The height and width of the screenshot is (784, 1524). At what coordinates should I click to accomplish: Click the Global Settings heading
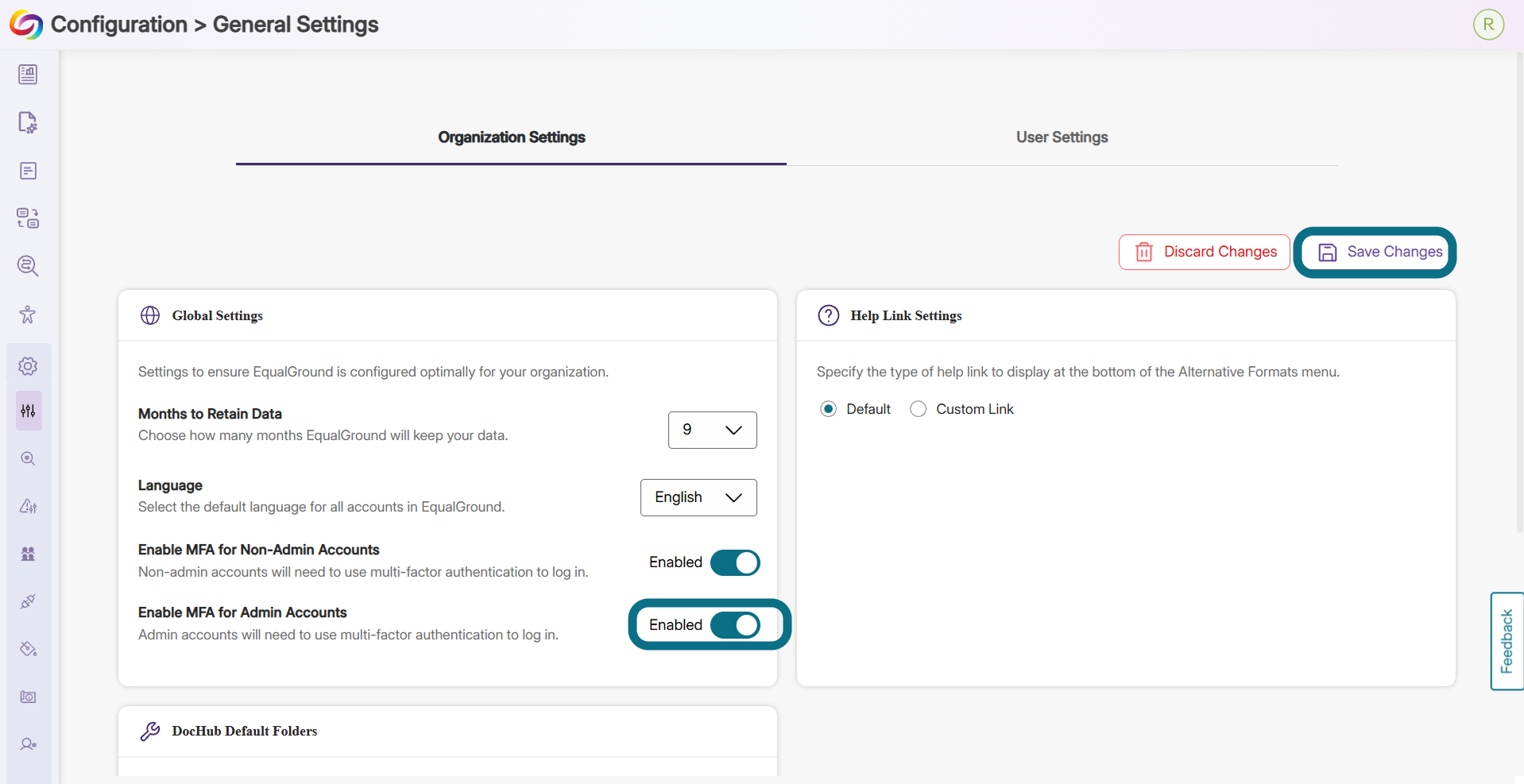pyautogui.click(x=218, y=315)
